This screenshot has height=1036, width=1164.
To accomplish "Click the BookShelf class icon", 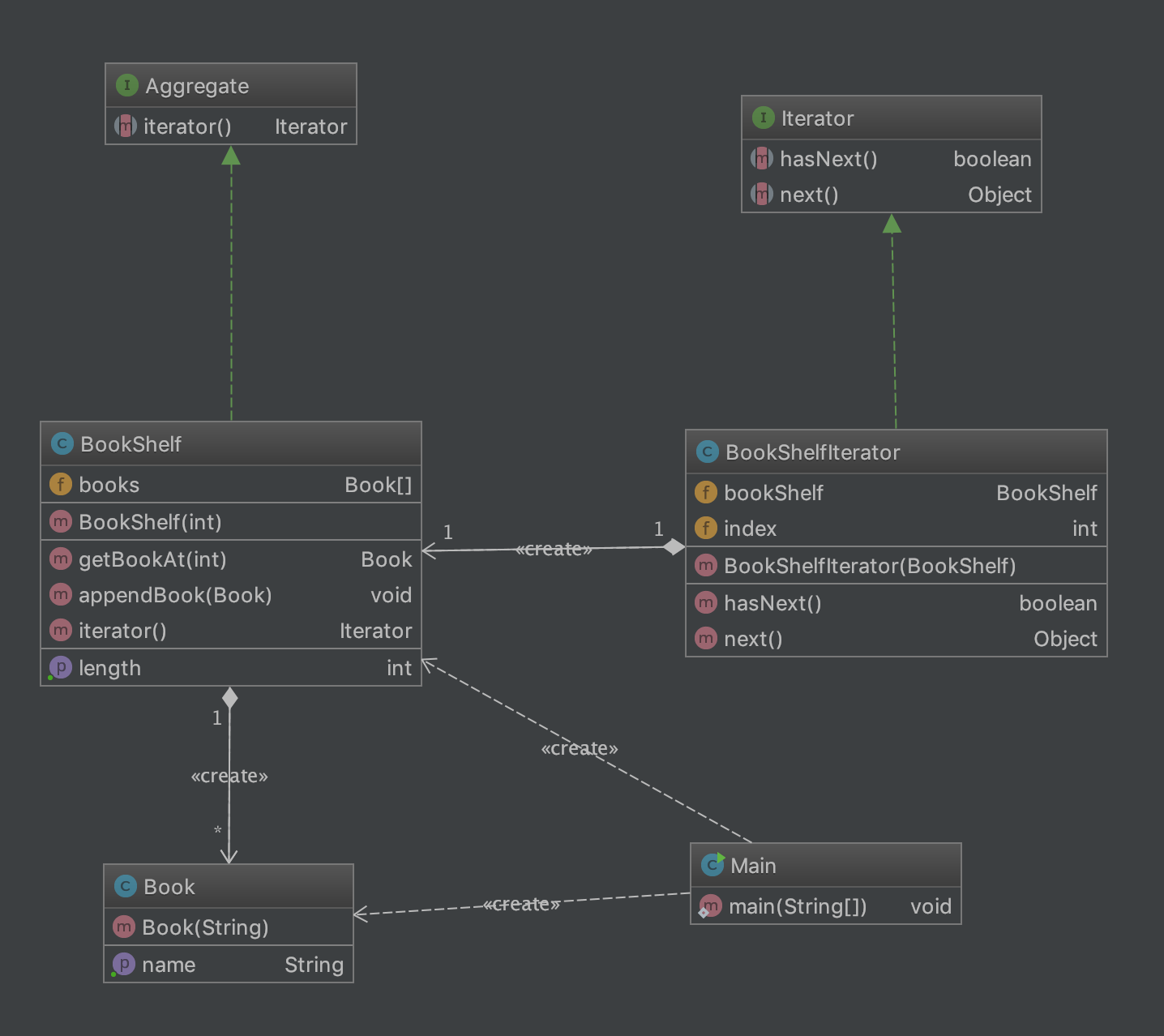I will point(62,443).
